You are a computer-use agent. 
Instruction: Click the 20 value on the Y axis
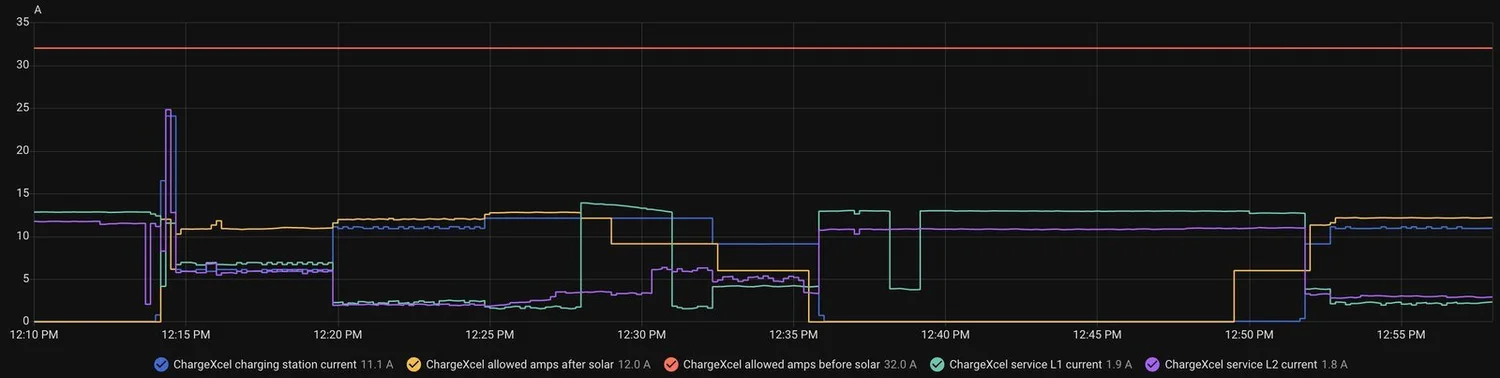pyautogui.click(x=23, y=151)
